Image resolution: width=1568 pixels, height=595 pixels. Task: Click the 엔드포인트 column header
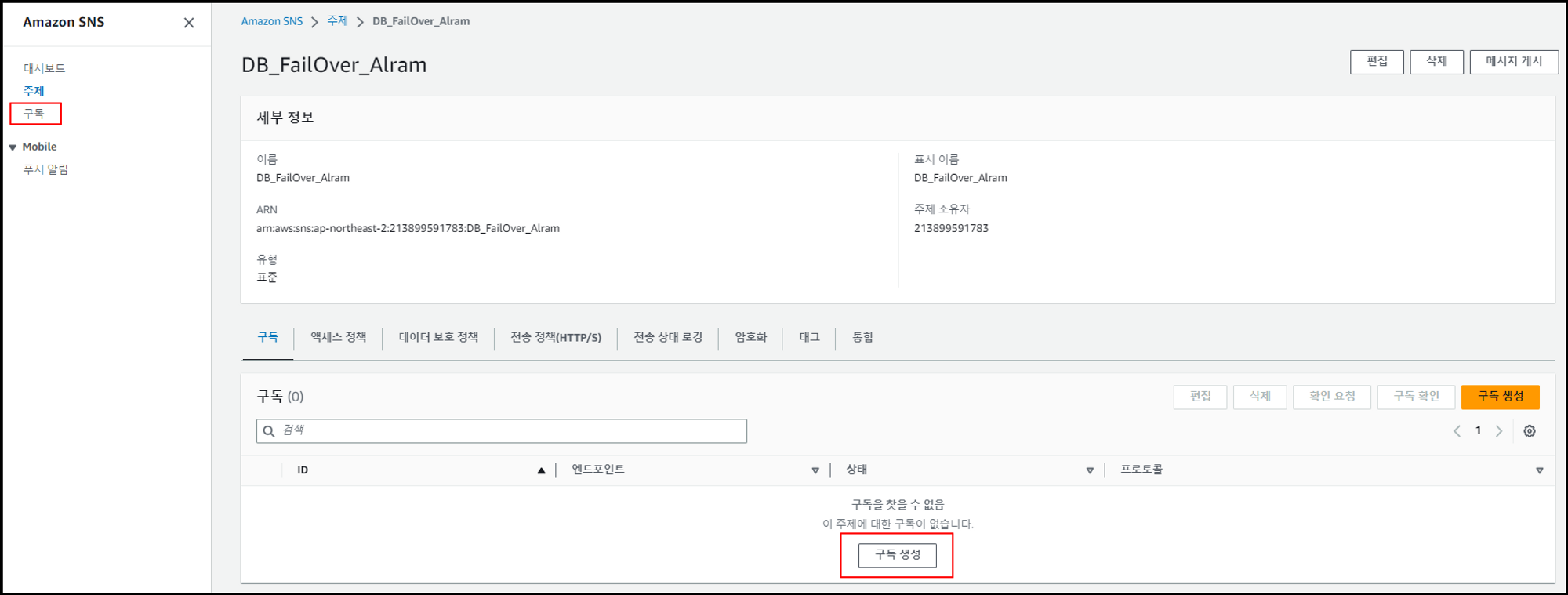(x=597, y=470)
